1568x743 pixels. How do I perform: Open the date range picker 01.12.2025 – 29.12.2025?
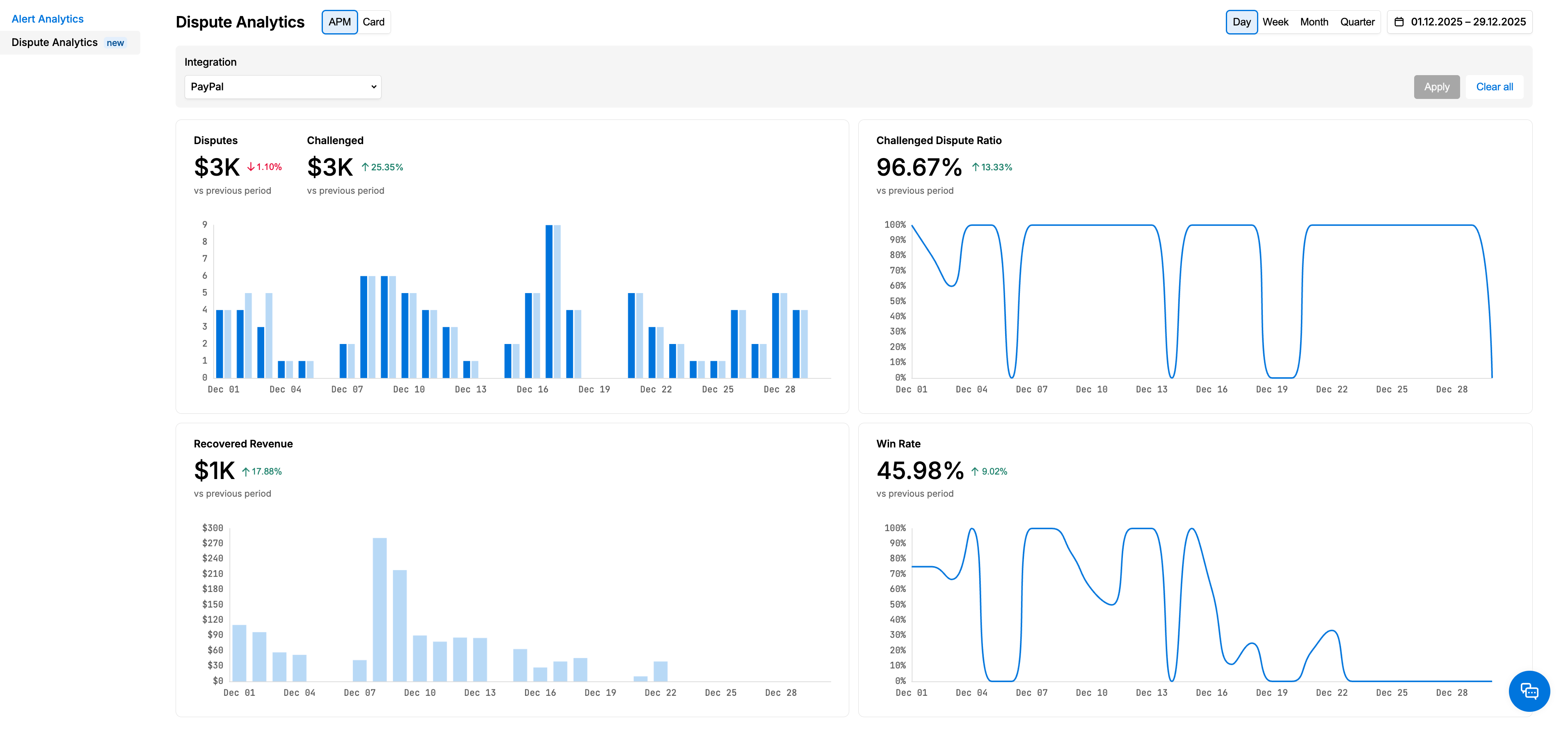tap(1467, 22)
